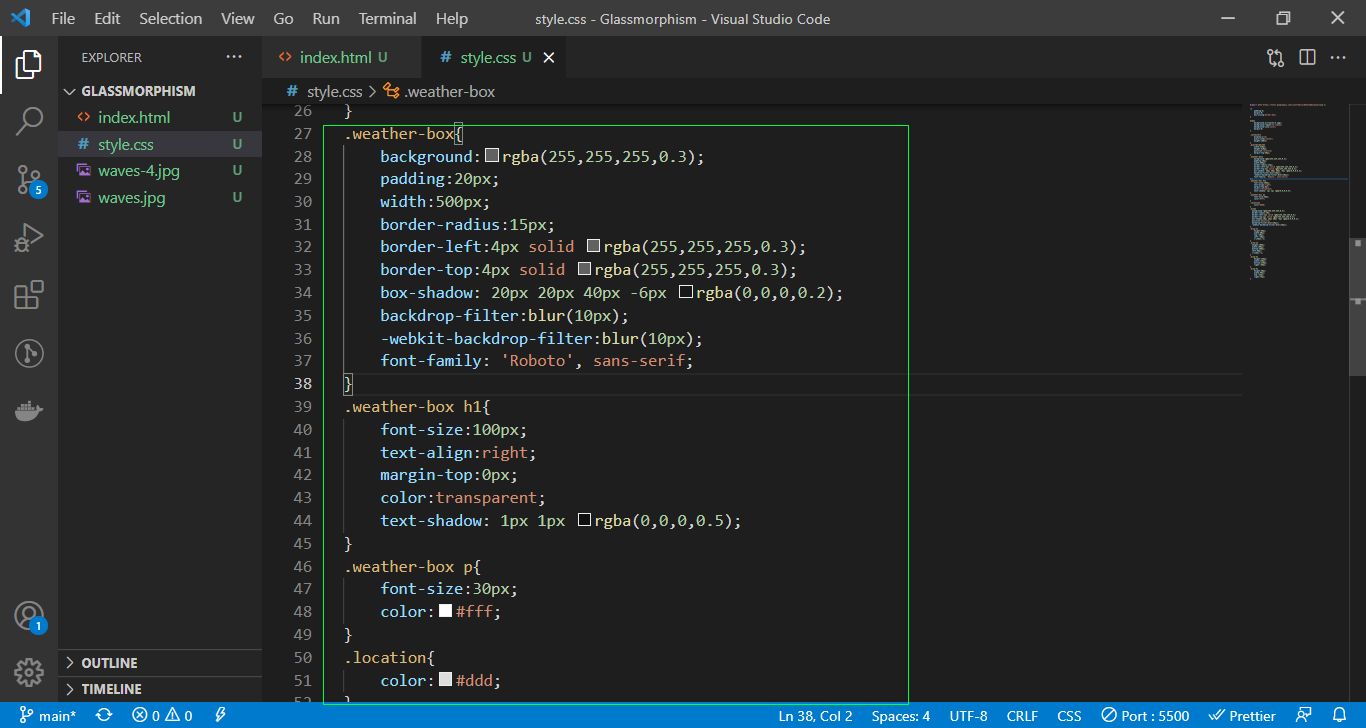This screenshot has height=728, width=1366.
Task: Click box-shadow color swatch on line 34
Action: 686,293
